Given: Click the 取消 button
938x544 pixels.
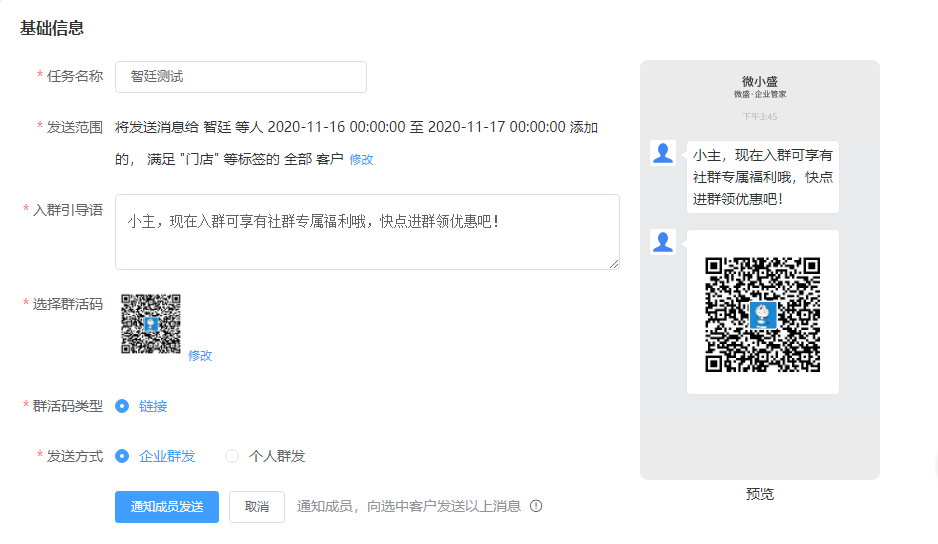Looking at the screenshot, I should pos(257,507).
